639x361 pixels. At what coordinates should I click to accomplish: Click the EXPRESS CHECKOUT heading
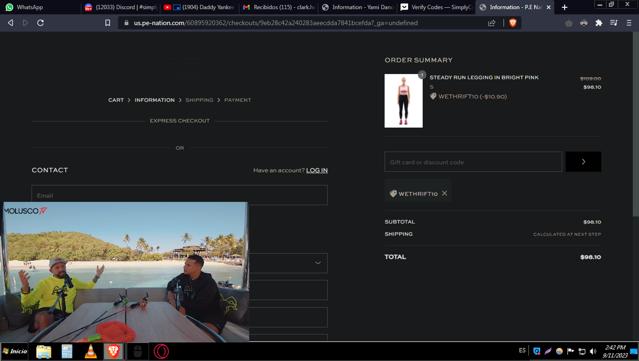pyautogui.click(x=180, y=121)
